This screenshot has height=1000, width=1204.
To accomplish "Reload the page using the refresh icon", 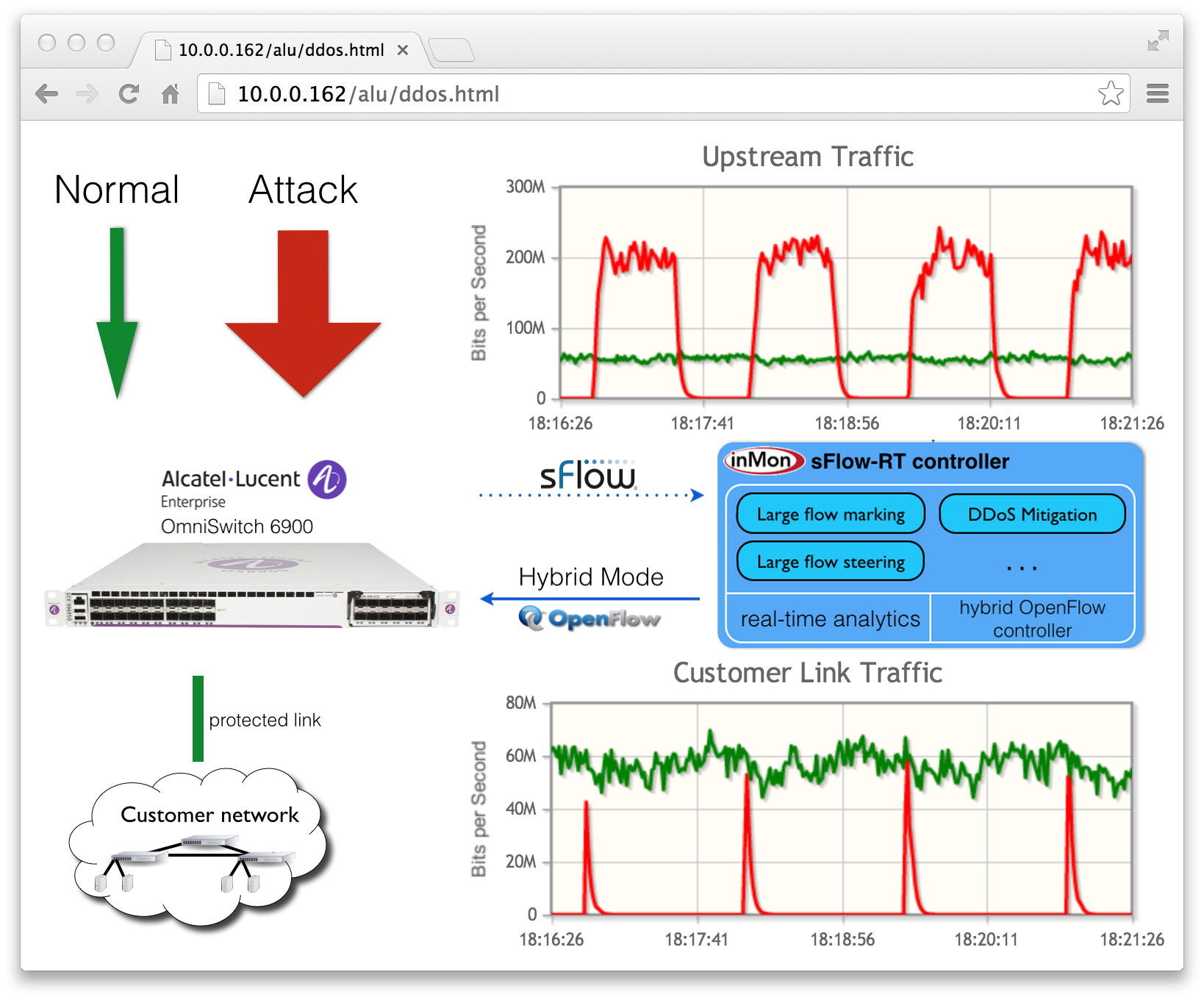I will click(129, 93).
